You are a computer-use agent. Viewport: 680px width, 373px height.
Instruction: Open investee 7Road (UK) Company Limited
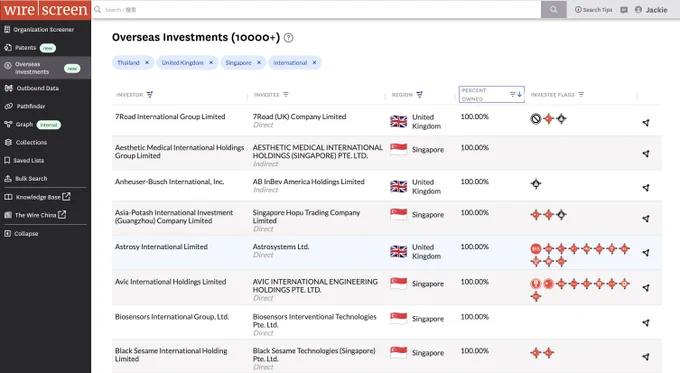[x=299, y=117]
